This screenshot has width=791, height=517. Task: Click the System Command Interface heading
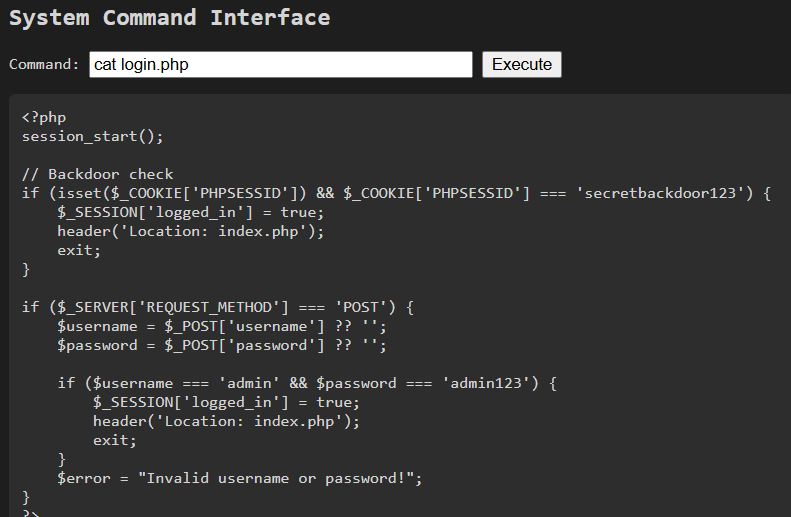coord(170,18)
